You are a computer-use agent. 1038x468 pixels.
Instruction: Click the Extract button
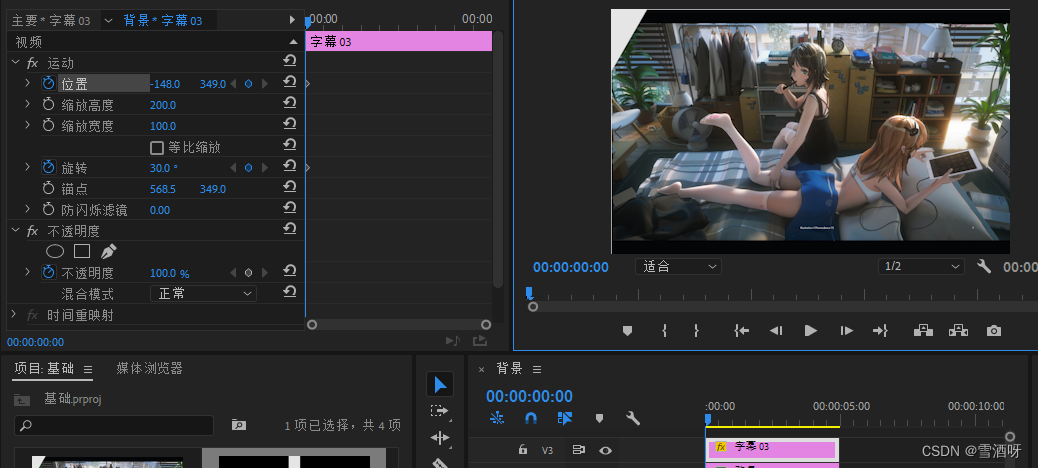coord(958,330)
